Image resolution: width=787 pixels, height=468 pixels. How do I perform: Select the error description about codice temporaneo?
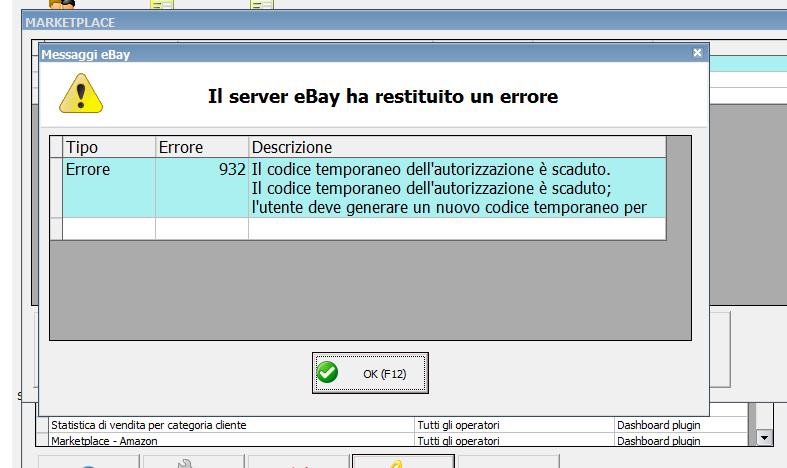457,188
